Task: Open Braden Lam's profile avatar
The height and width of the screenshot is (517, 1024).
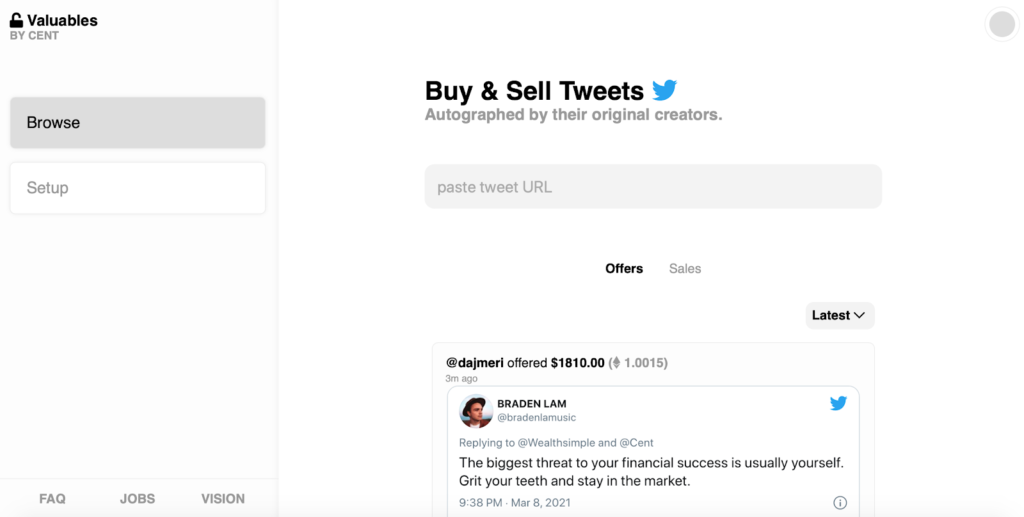Action: (x=476, y=411)
